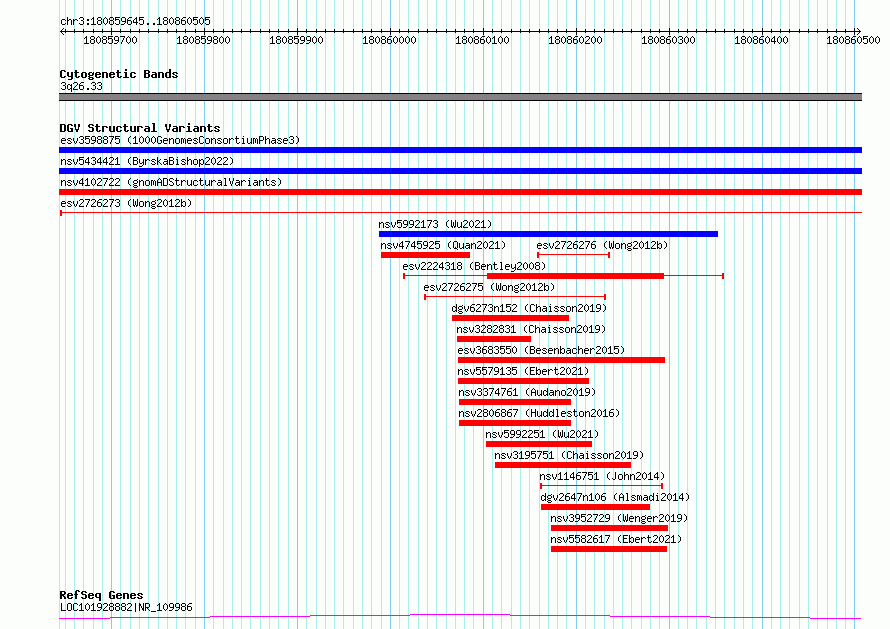Click ruler position 180859900
Image resolution: width=890 pixels, height=629 pixels.
coord(296,40)
